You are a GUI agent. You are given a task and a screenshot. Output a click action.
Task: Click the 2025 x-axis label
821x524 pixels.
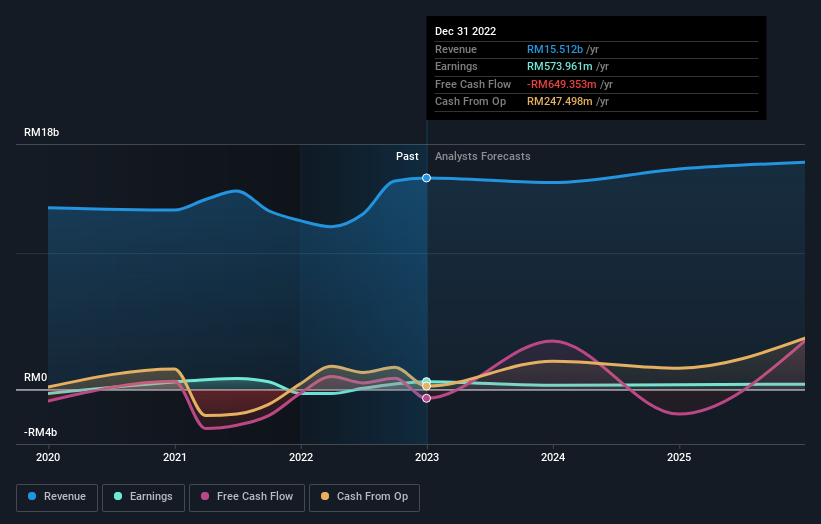pyautogui.click(x=679, y=457)
